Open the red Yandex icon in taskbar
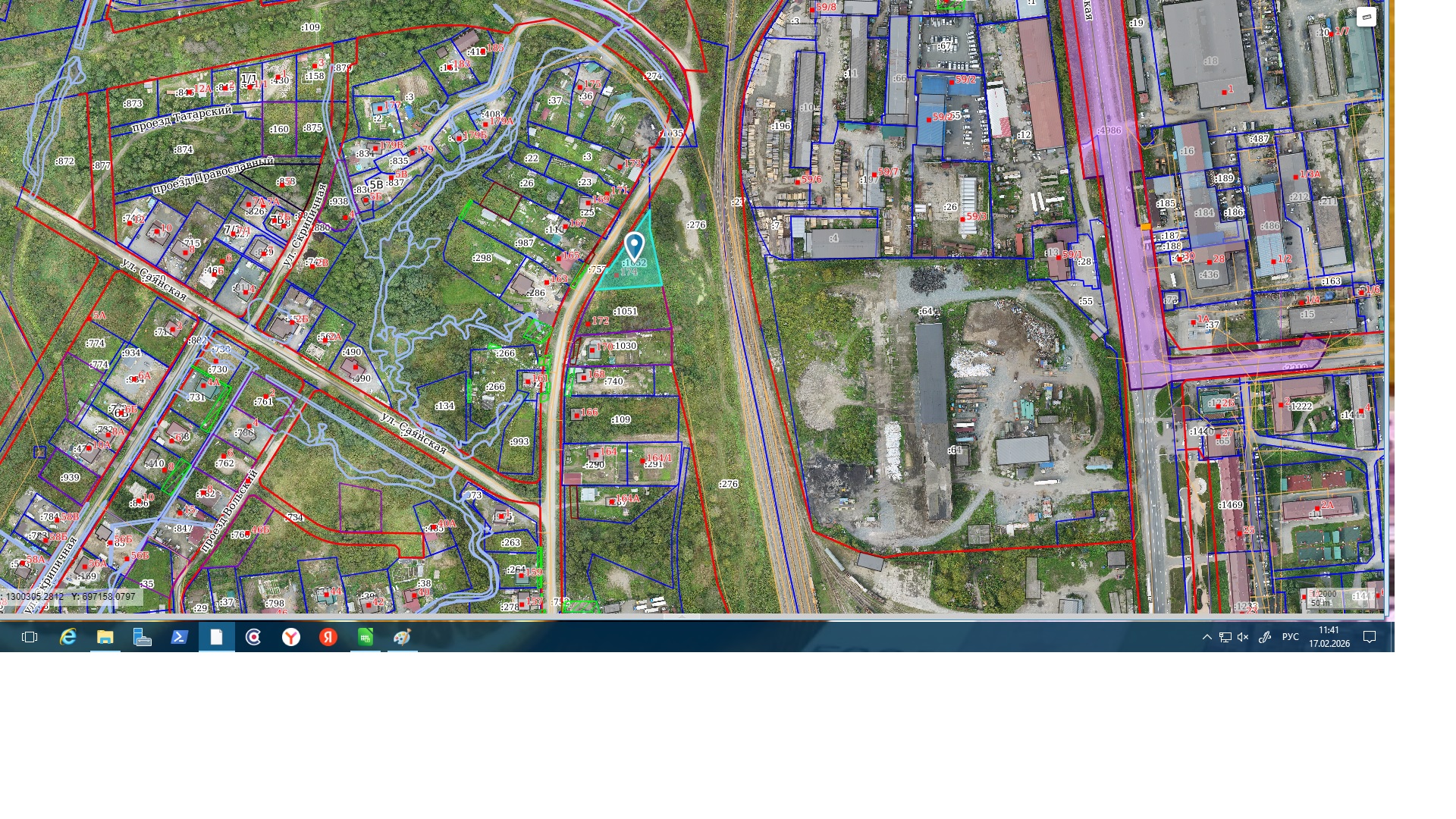Image resolution: width=1456 pixels, height=819 pixels. pos(328,638)
